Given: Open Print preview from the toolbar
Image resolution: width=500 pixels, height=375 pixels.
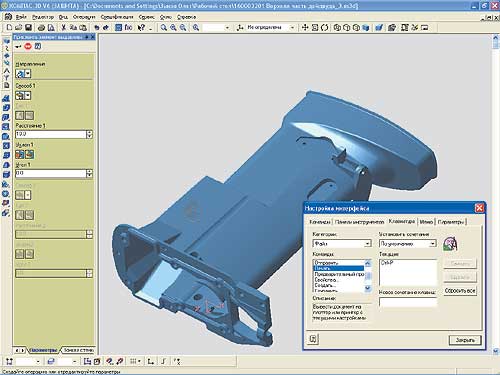Looking at the screenshot, I should coord(51,28).
